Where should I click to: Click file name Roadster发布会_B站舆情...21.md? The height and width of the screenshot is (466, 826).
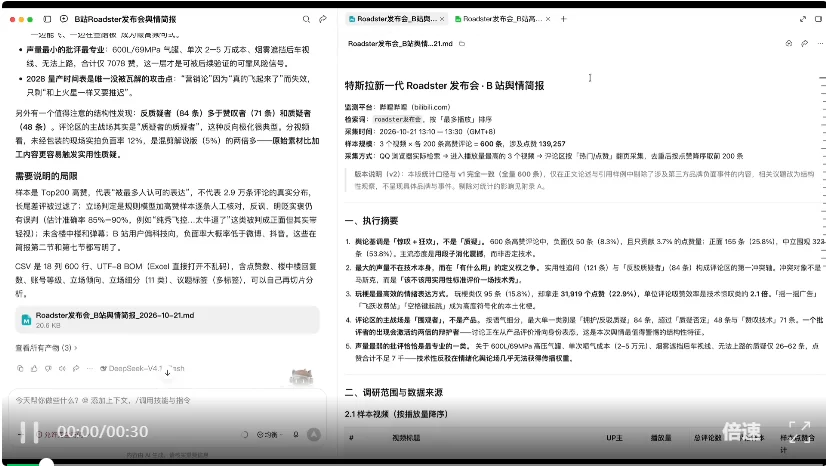400,44
